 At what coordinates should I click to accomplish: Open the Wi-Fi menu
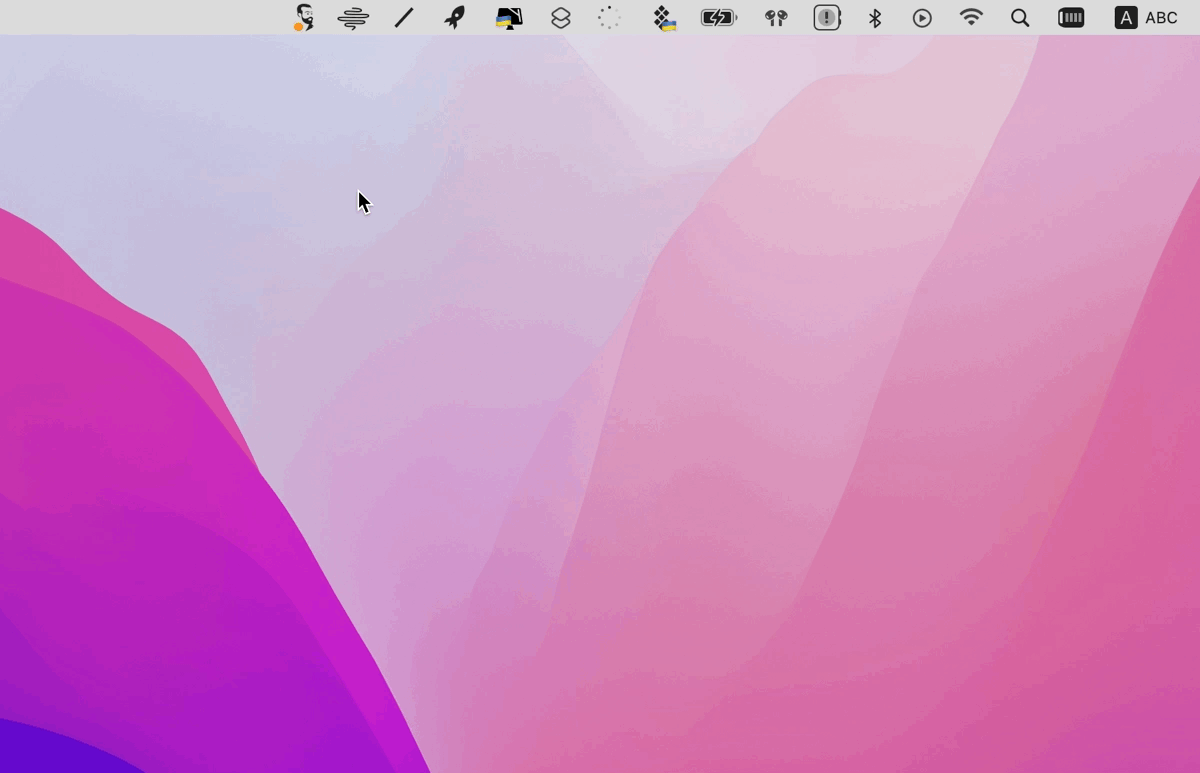click(971, 18)
